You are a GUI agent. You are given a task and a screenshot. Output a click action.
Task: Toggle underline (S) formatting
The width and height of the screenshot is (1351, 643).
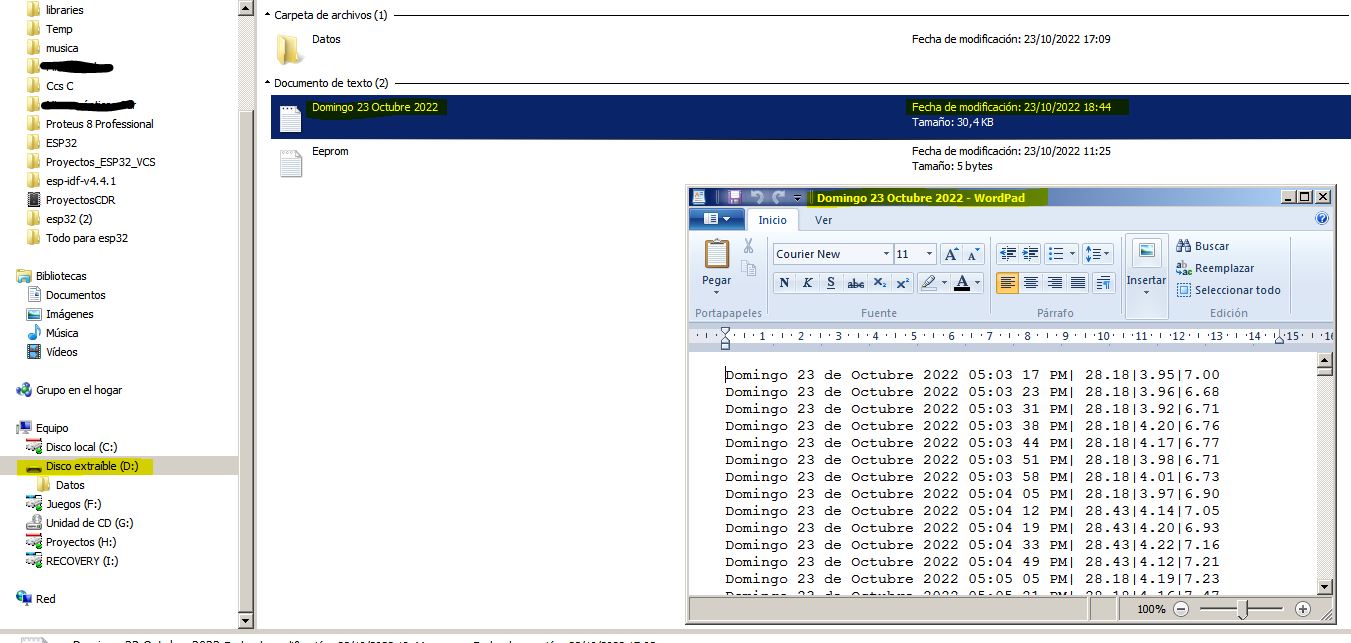(x=831, y=283)
